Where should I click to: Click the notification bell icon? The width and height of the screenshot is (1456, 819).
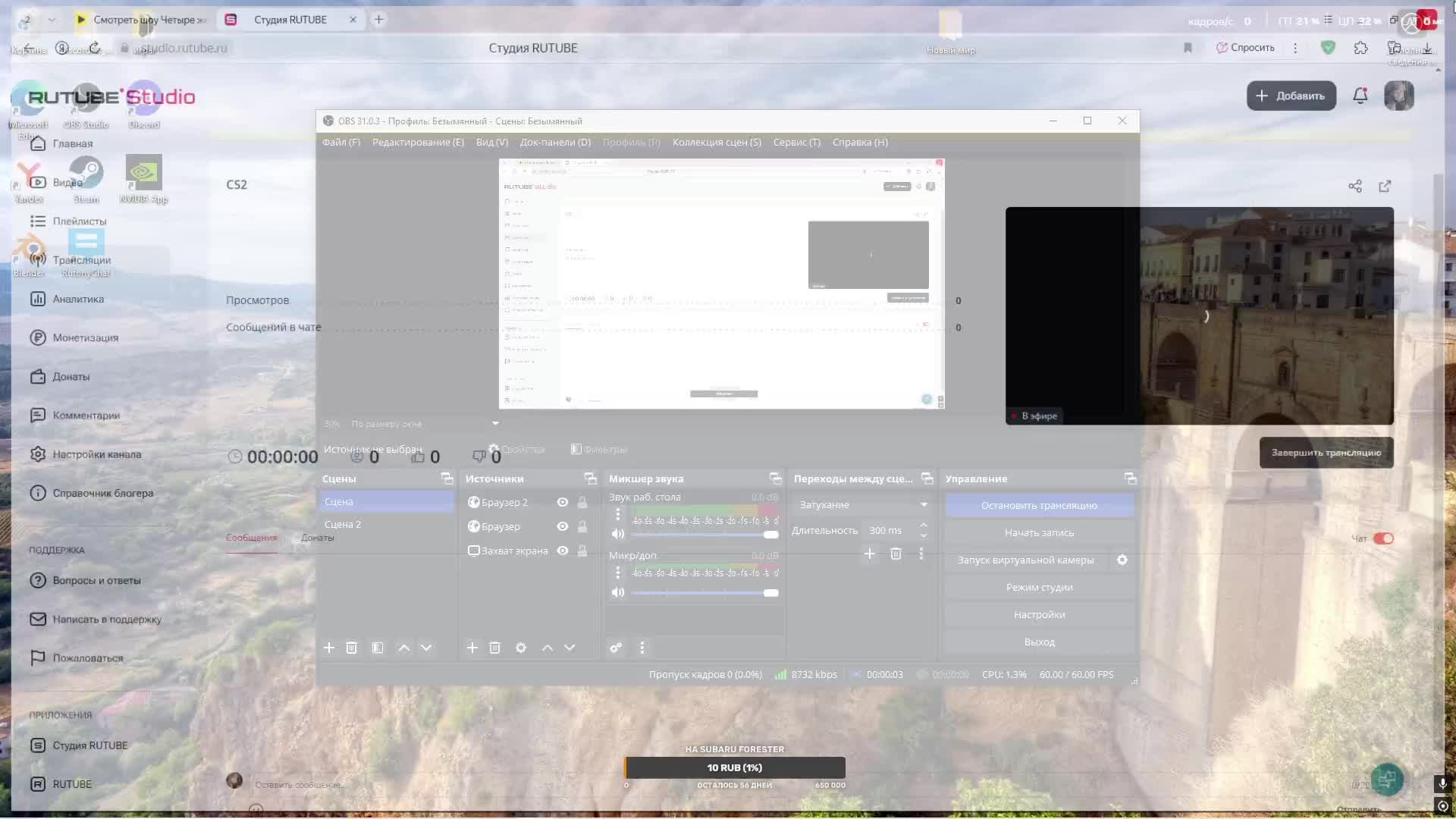(1360, 96)
